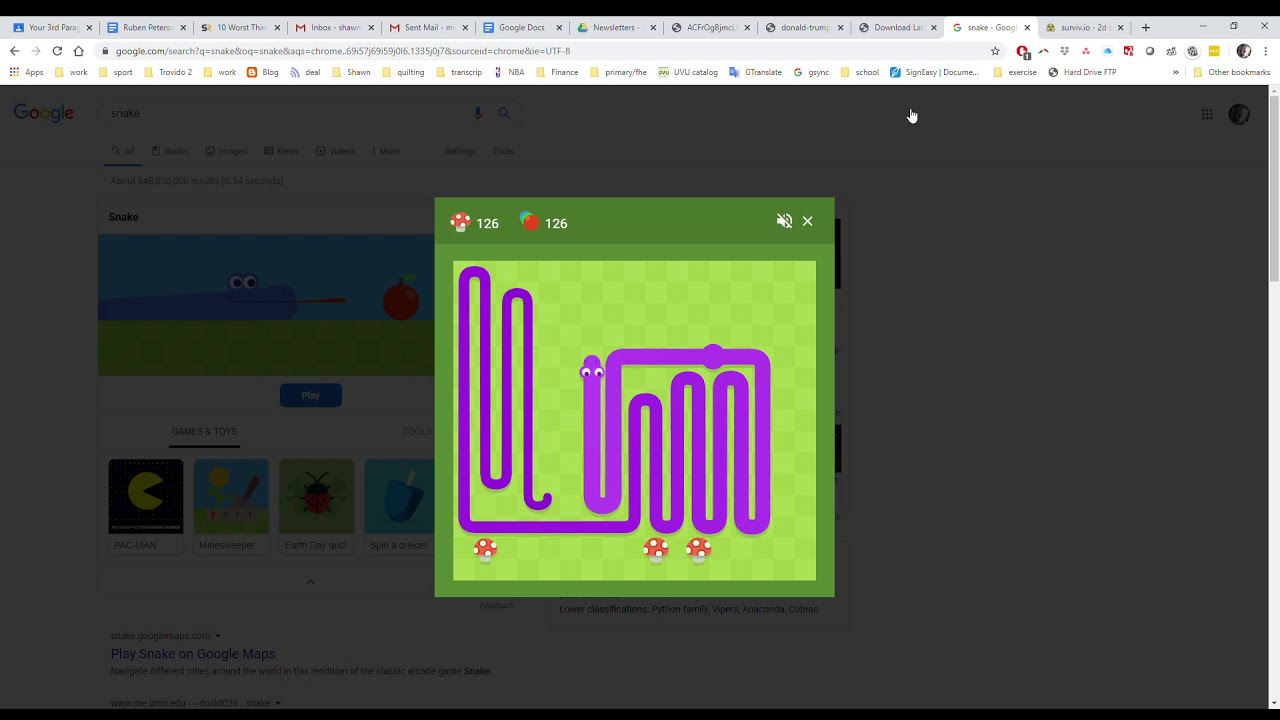Open the NBA bookmark
This screenshot has height=720, width=1280.
[x=509, y=72]
